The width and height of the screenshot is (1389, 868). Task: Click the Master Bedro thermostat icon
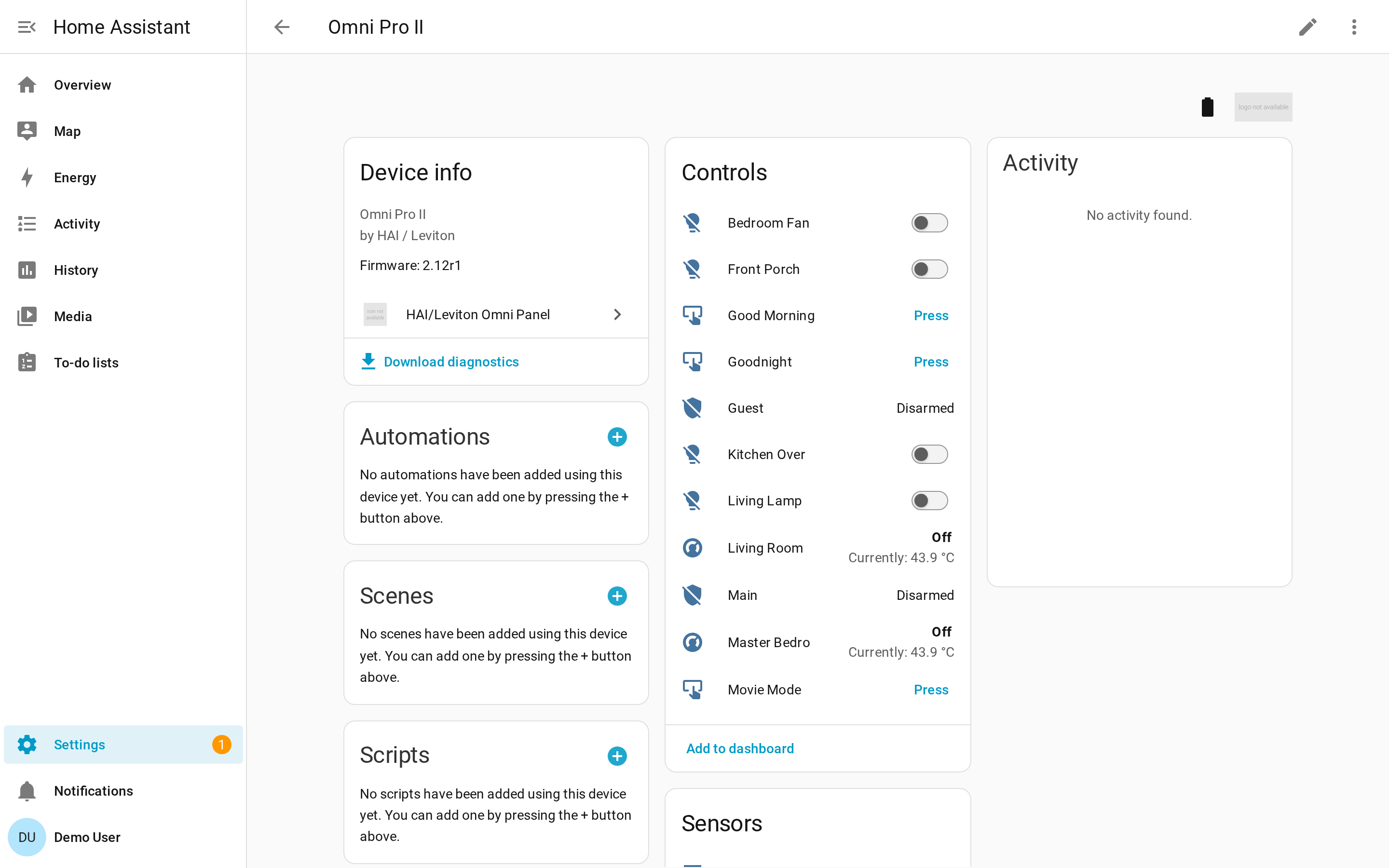coord(692,642)
